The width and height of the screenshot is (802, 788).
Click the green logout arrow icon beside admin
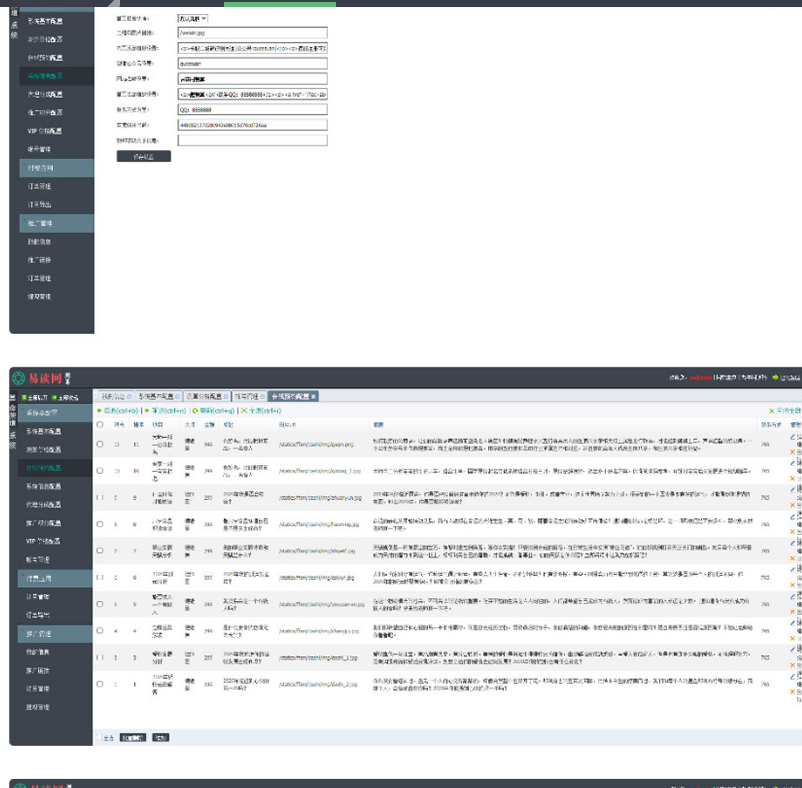(x=774, y=378)
